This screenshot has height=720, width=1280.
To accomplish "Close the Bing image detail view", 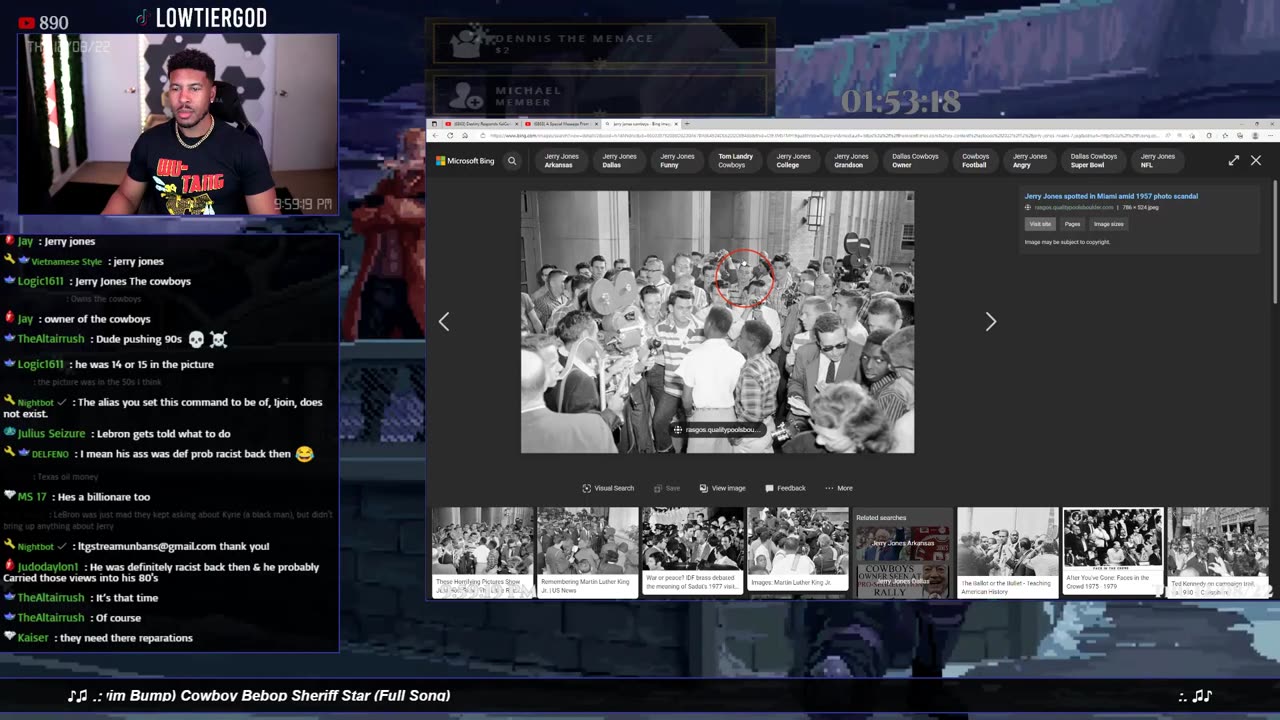I will (1256, 160).
